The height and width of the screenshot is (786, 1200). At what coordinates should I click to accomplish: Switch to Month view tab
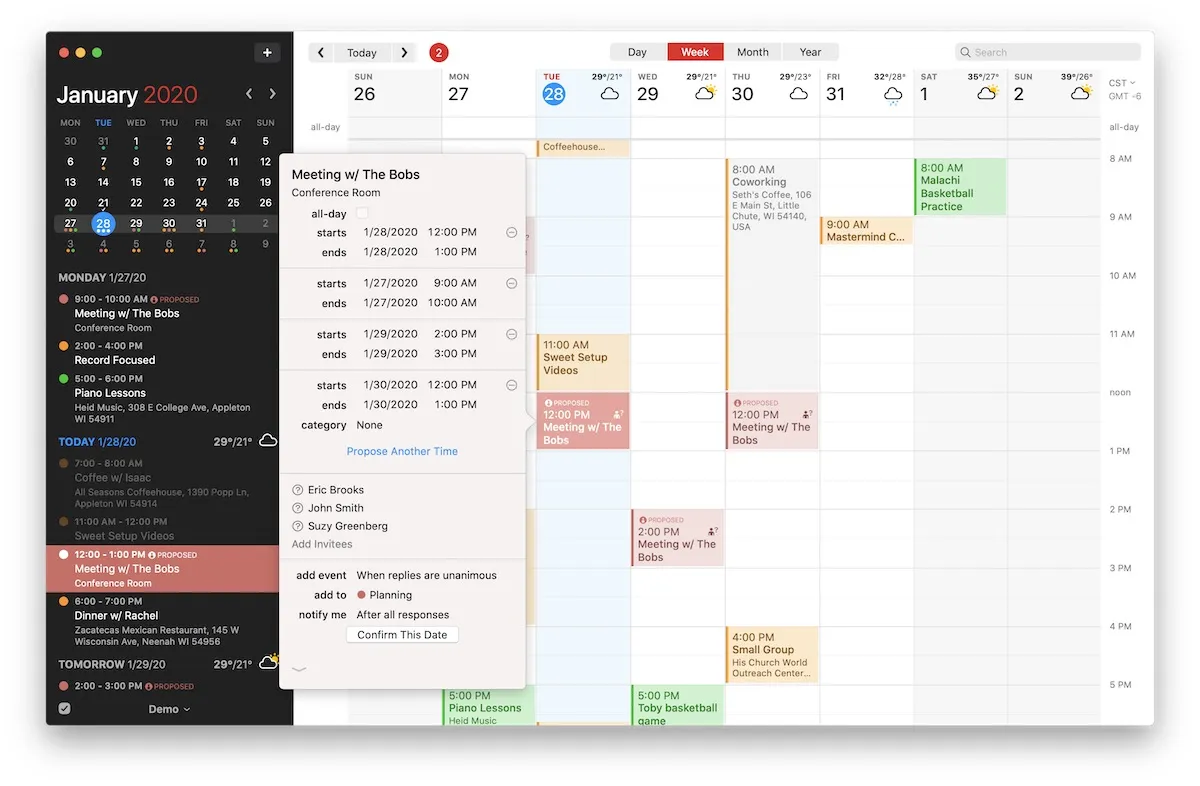752,52
